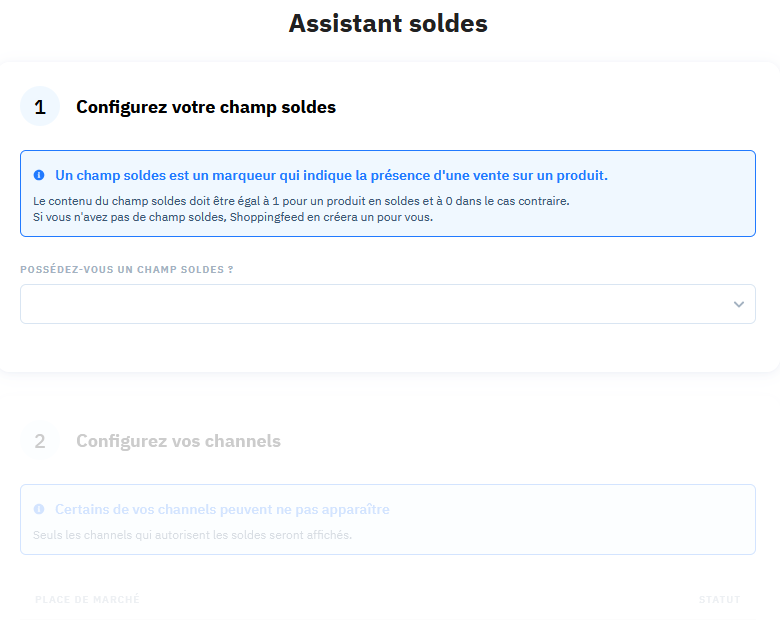Click the blue info icon in champ soldes notice

point(39,175)
